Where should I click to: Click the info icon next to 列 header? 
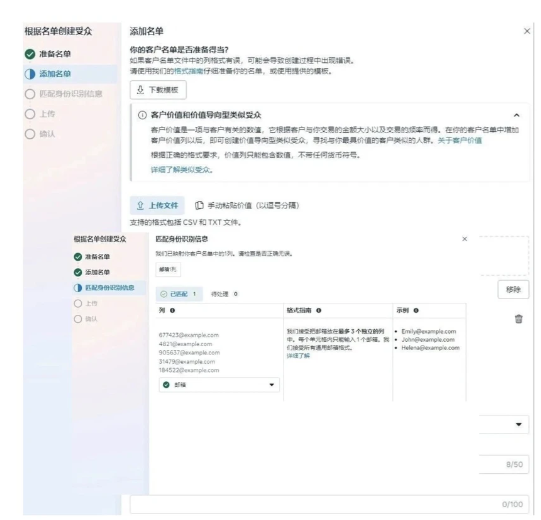[173, 311]
